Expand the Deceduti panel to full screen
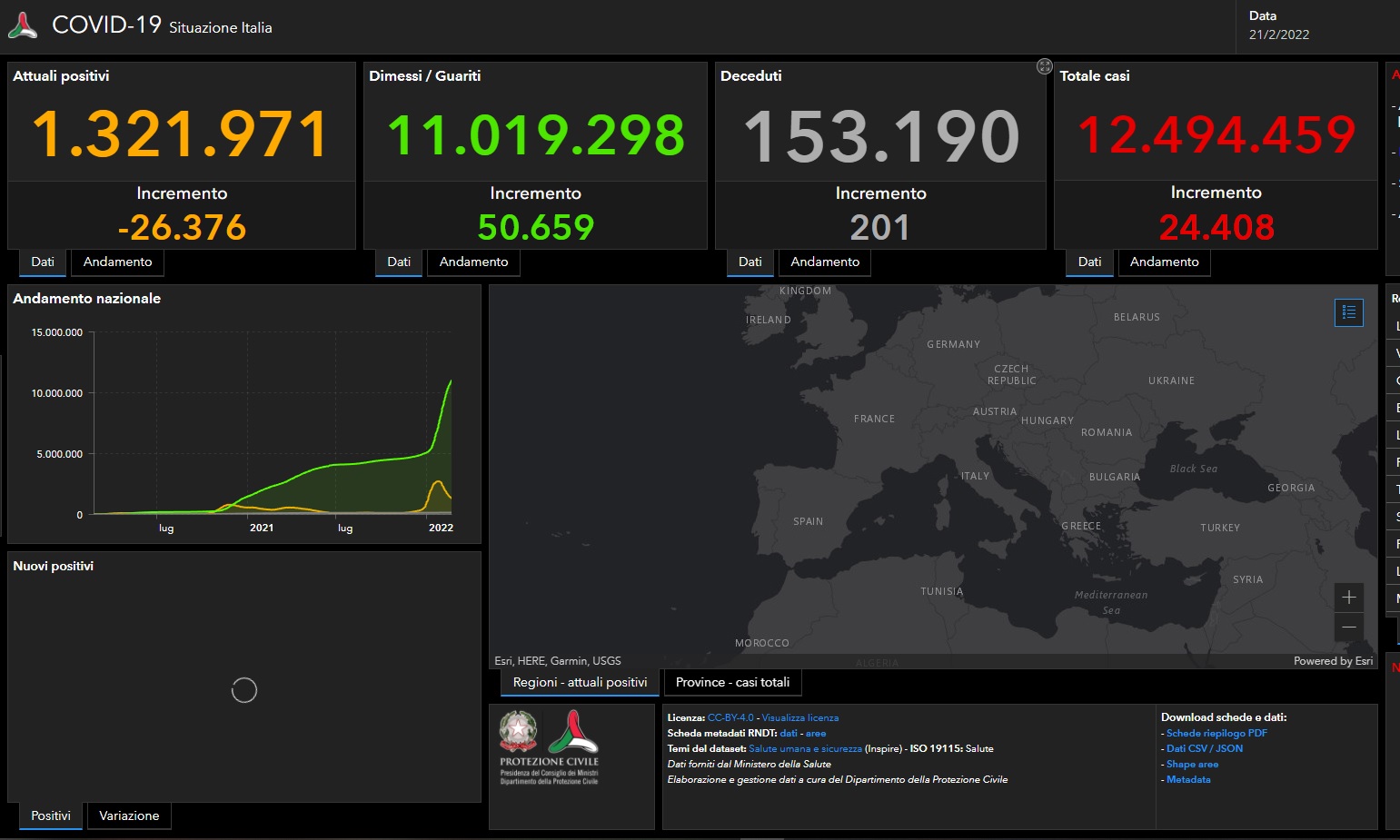The width and height of the screenshot is (1400, 840). click(x=1044, y=66)
